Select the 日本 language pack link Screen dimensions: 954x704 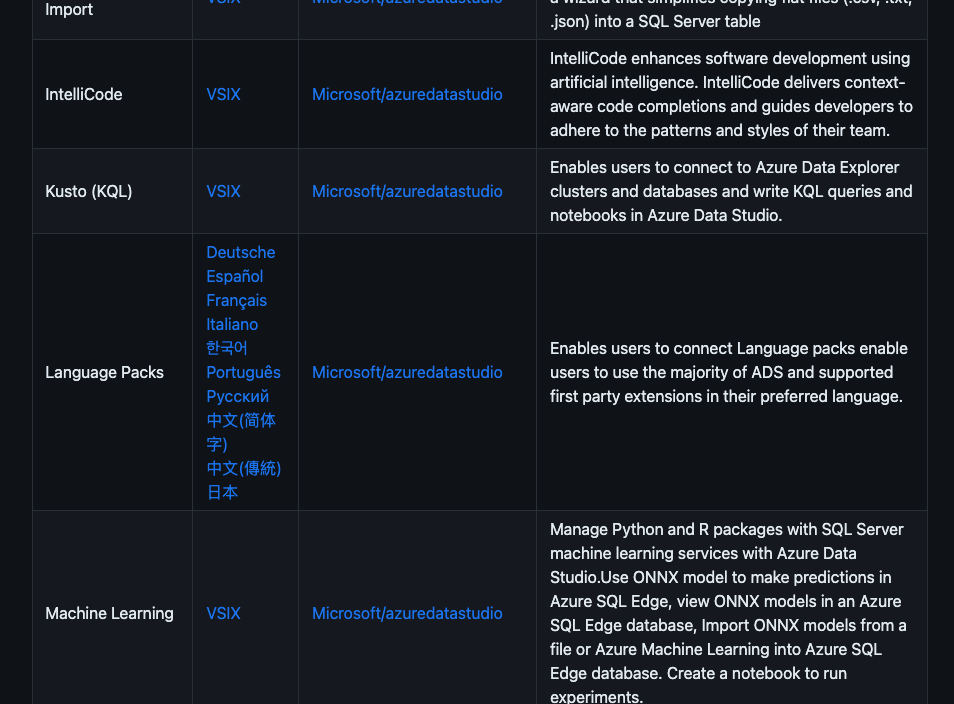click(222, 492)
